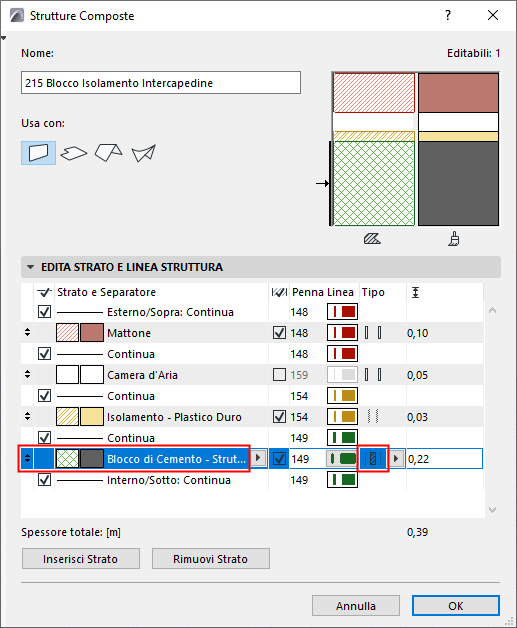Click the small arrow at dialog top-left
This screenshot has height=628, width=517.
point(3,38)
